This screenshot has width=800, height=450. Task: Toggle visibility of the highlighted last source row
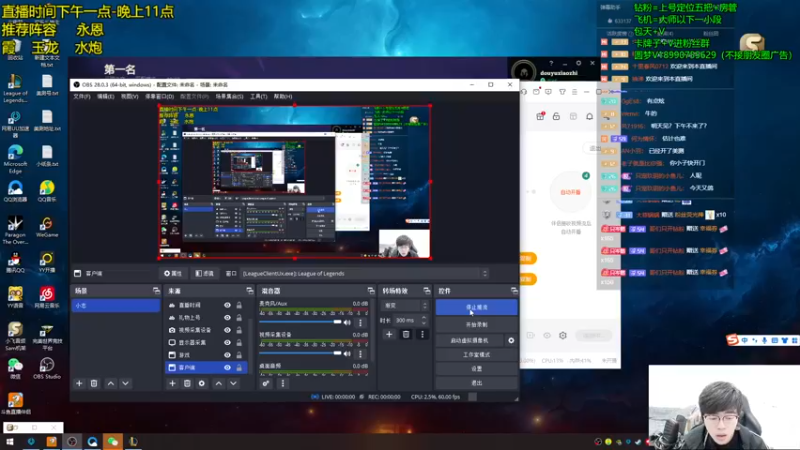coord(227,367)
